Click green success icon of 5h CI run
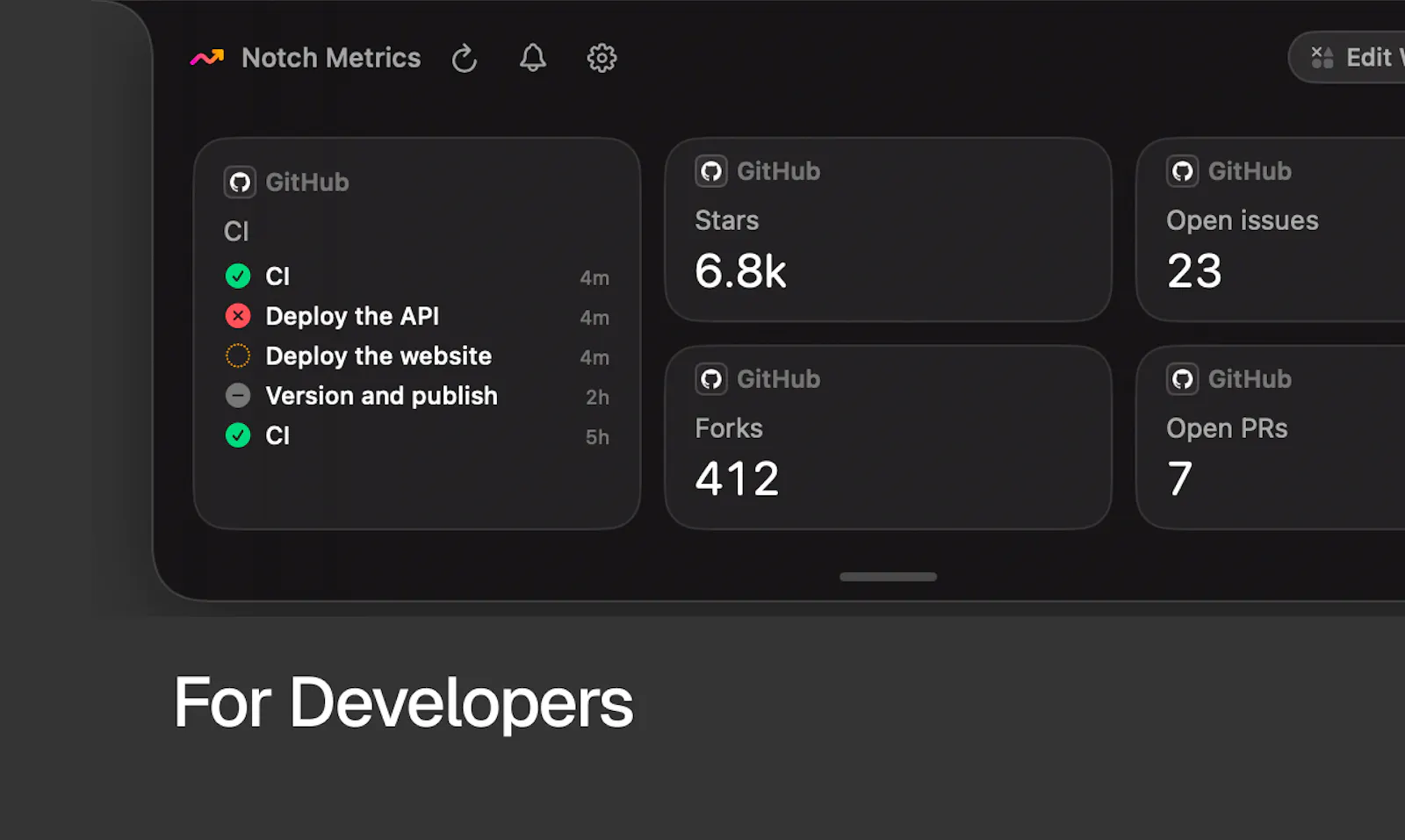Viewport: 1405px width, 840px height. click(238, 435)
